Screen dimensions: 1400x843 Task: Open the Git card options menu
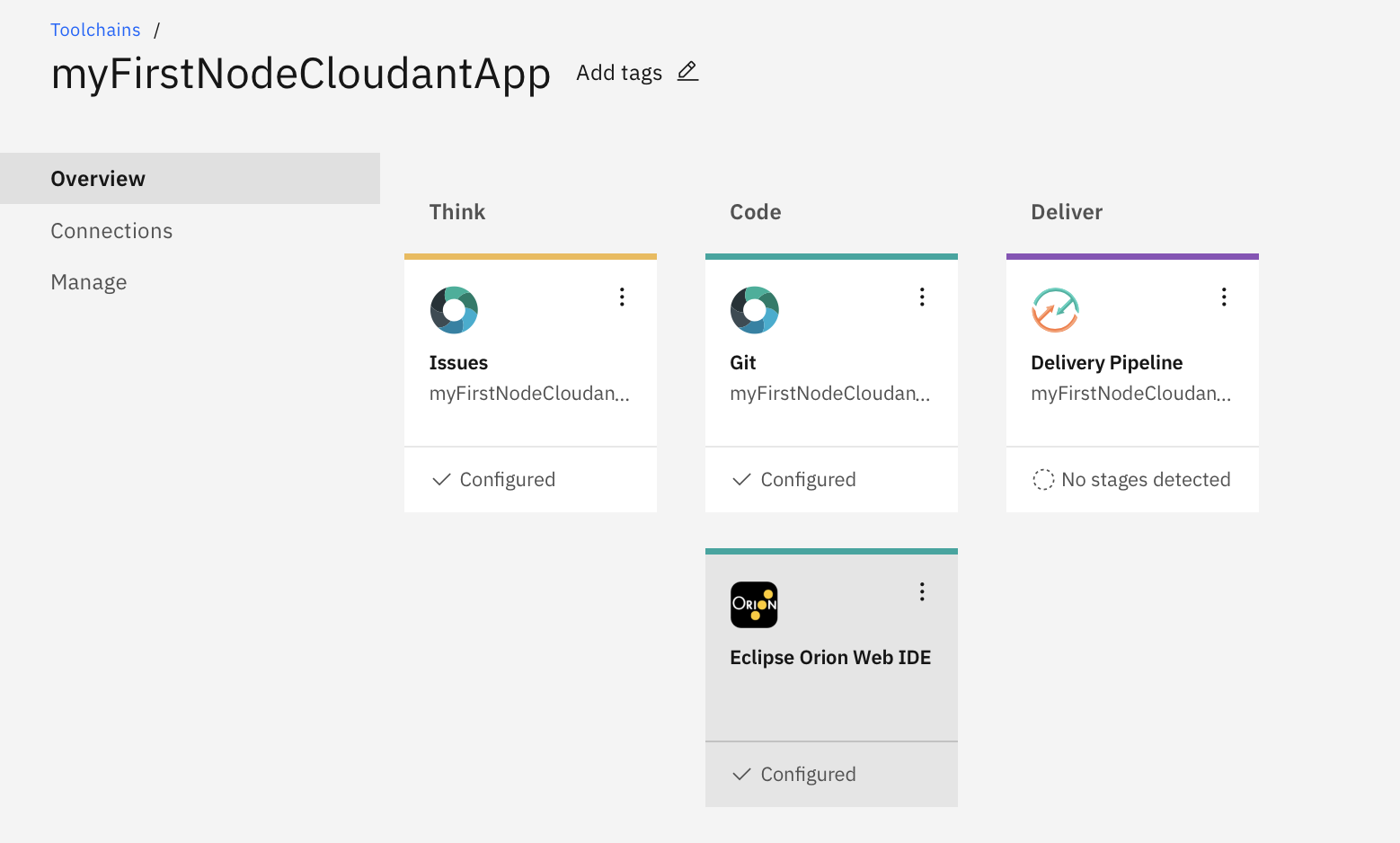pyautogui.click(x=922, y=297)
